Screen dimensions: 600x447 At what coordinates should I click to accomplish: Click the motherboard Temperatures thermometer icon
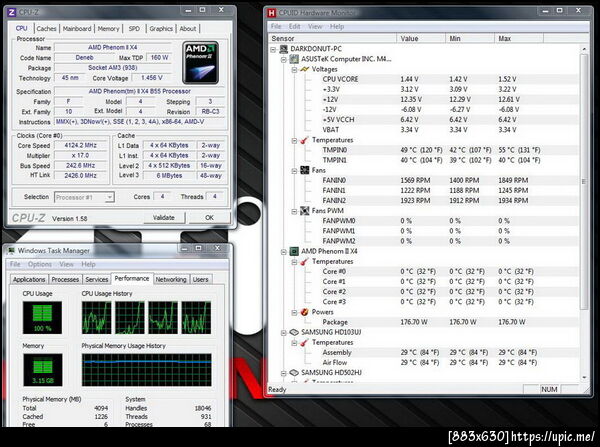[305, 140]
